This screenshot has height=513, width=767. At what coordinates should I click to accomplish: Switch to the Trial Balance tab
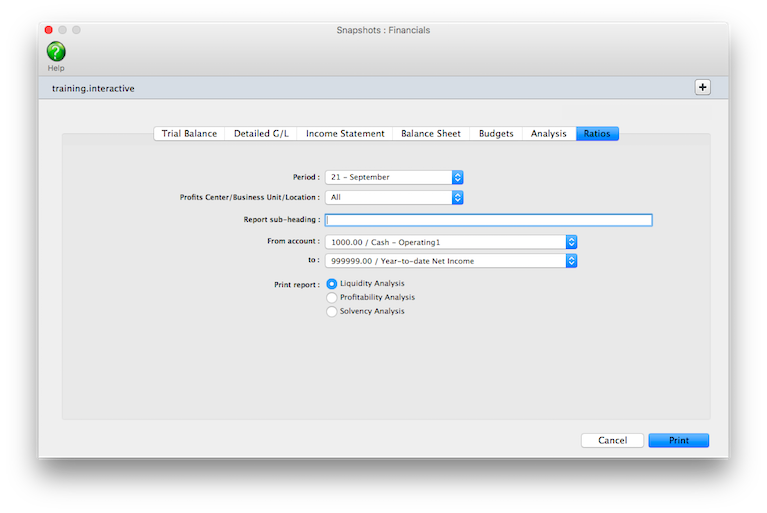click(189, 134)
